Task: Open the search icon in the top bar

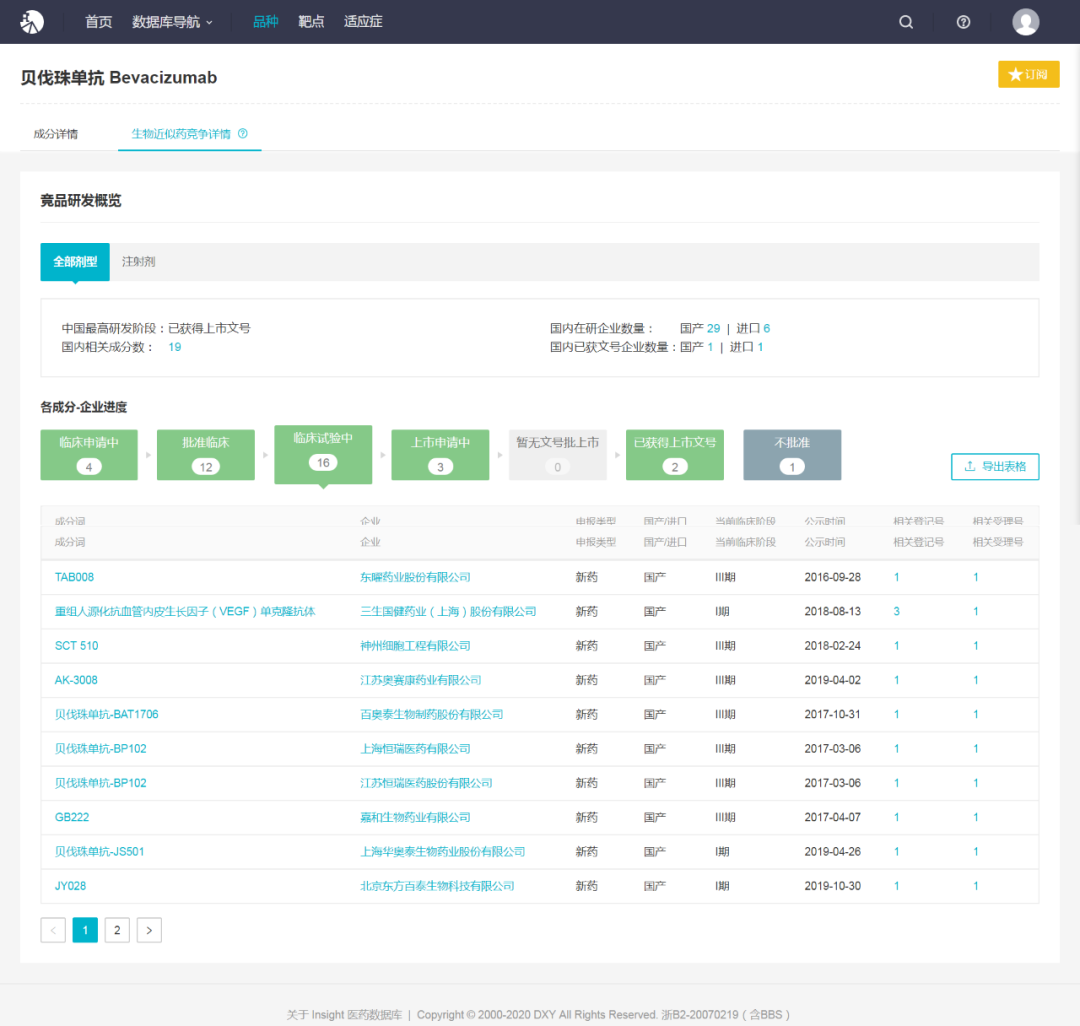Action: [x=906, y=22]
